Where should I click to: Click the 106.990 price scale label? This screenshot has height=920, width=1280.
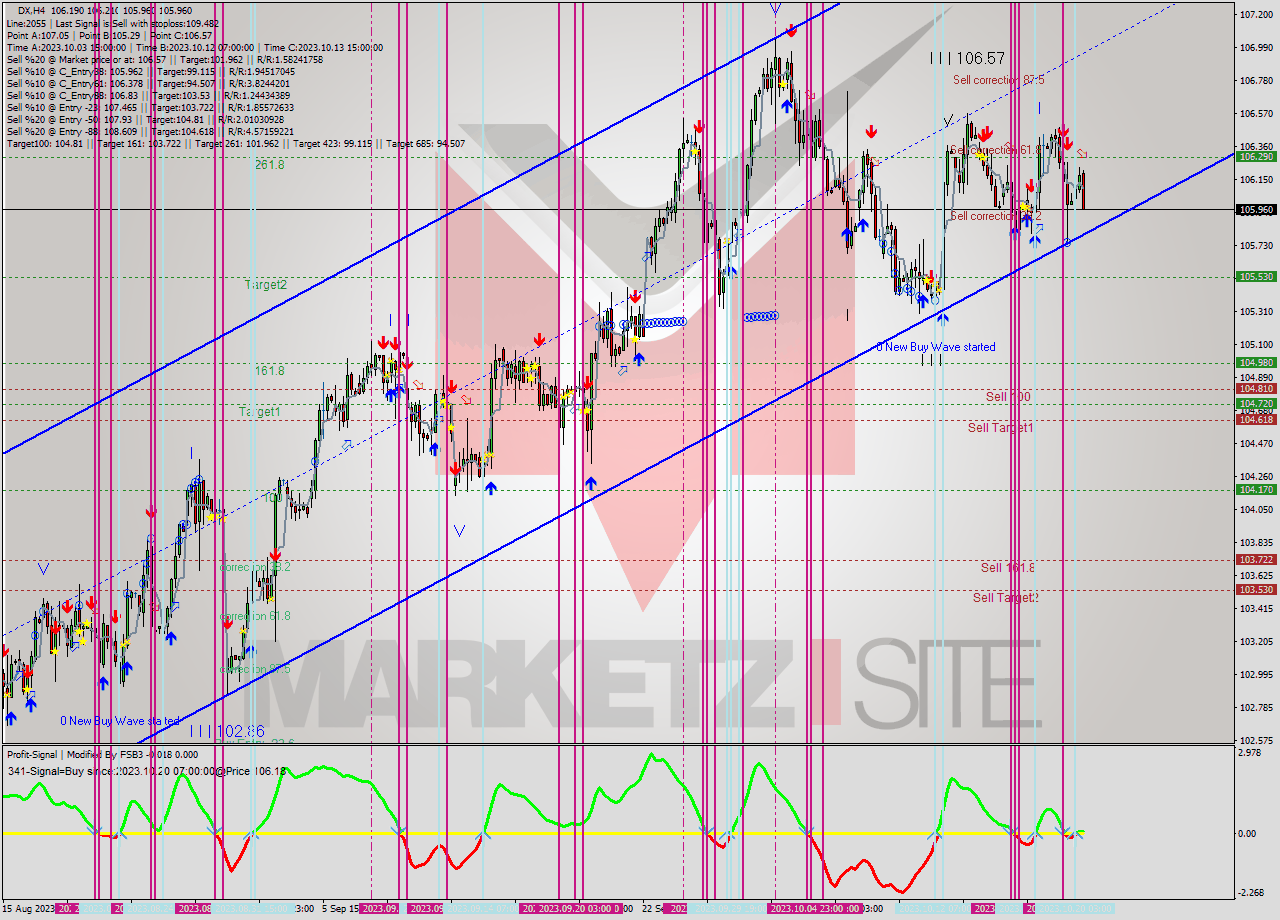1256,48
